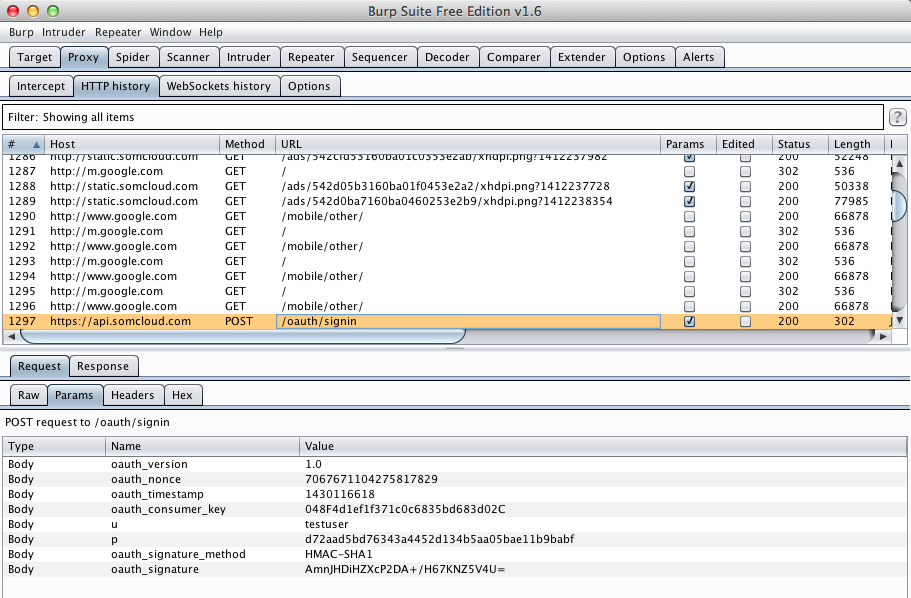Click the split pane divider handle
This screenshot has height=598, width=911.
[455, 348]
